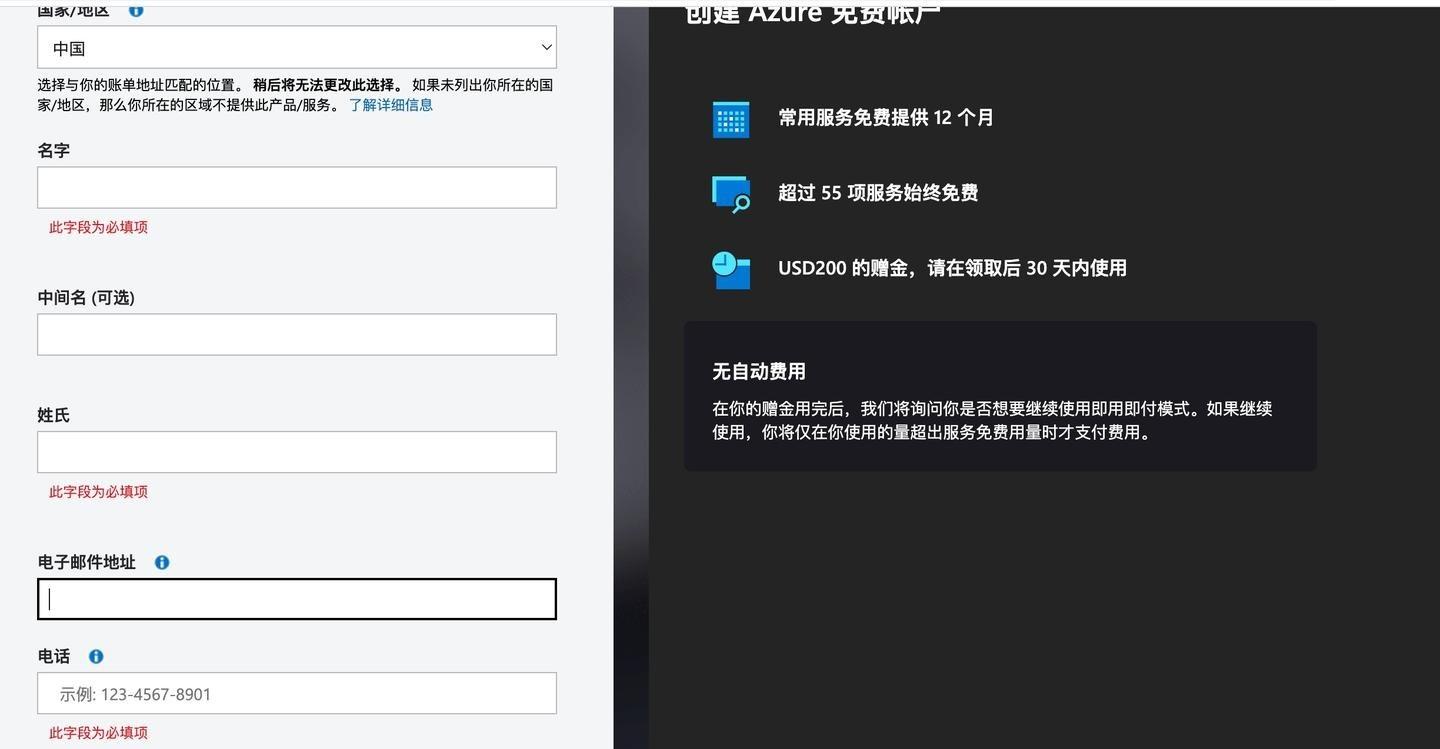The width and height of the screenshot is (1440, 749).
Task: Click the required-field error under 电话
Action: (98, 733)
